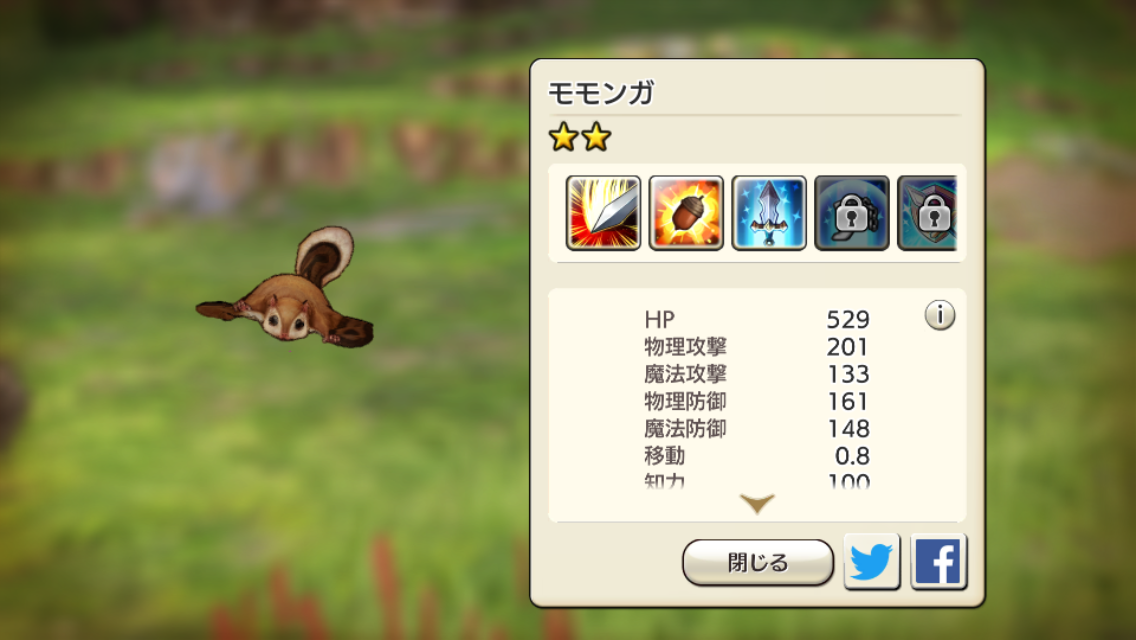
Task: Expand stats list with down arrow
Action: click(757, 503)
